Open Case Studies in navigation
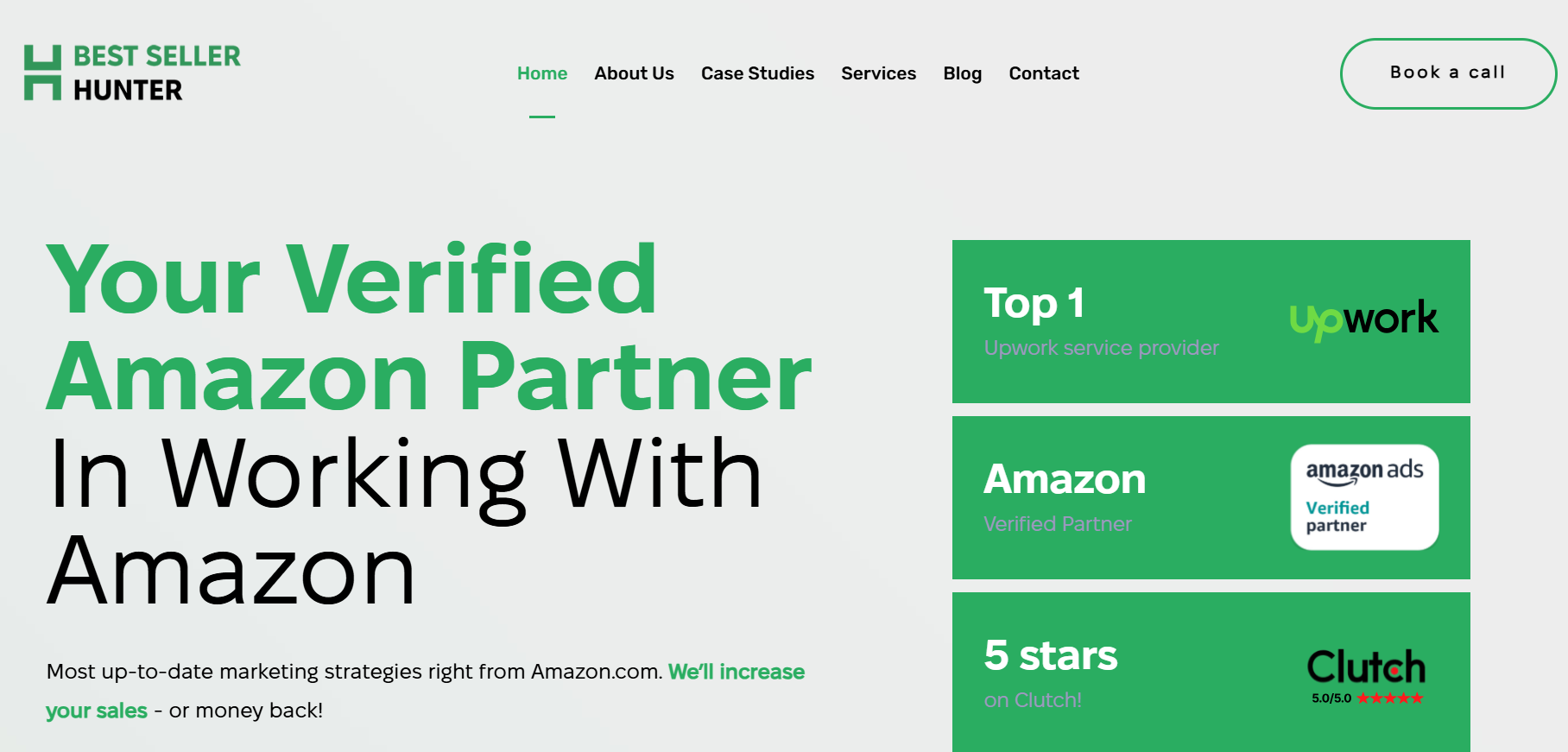This screenshot has height=752, width=1568. (x=757, y=73)
